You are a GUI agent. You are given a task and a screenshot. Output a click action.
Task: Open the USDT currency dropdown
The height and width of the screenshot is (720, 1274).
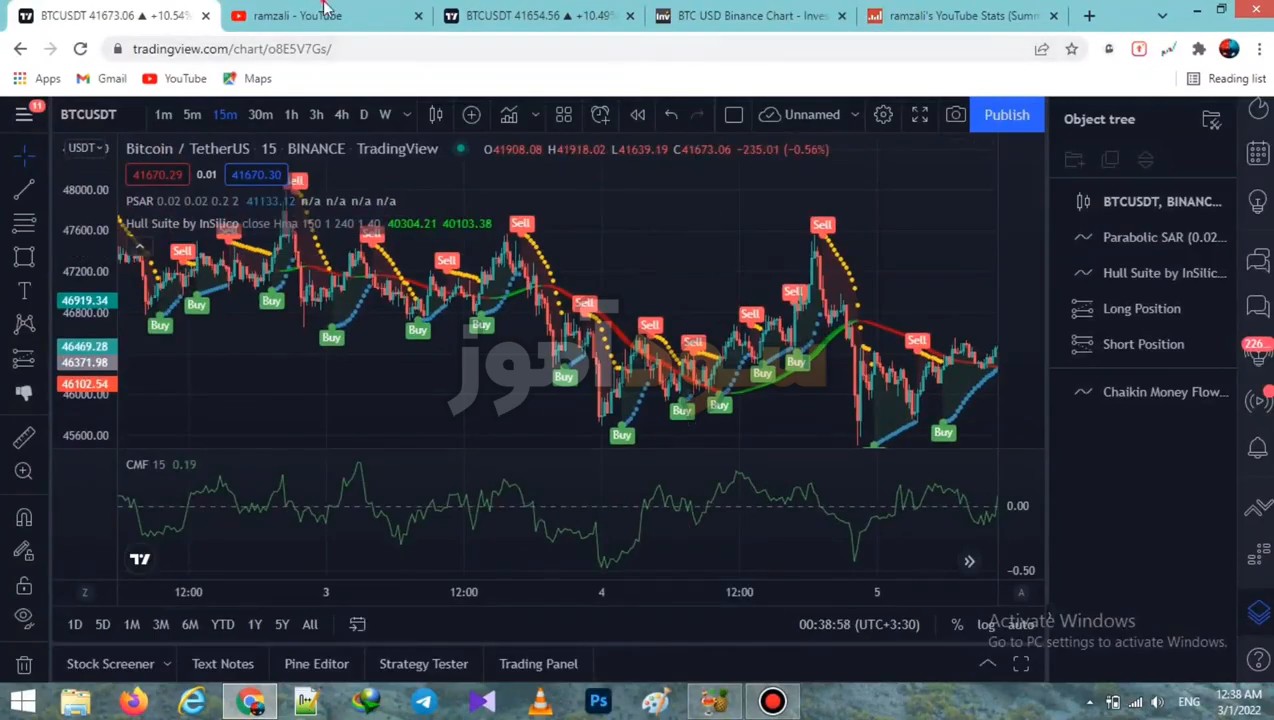coord(87,148)
